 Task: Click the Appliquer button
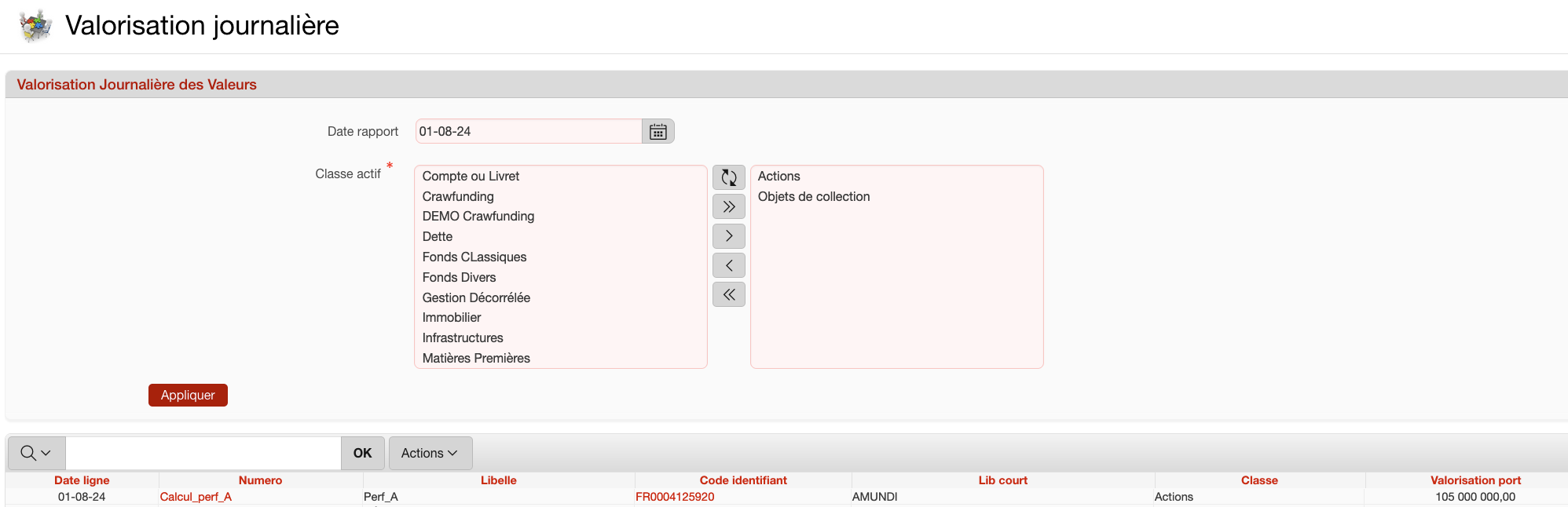pos(188,395)
